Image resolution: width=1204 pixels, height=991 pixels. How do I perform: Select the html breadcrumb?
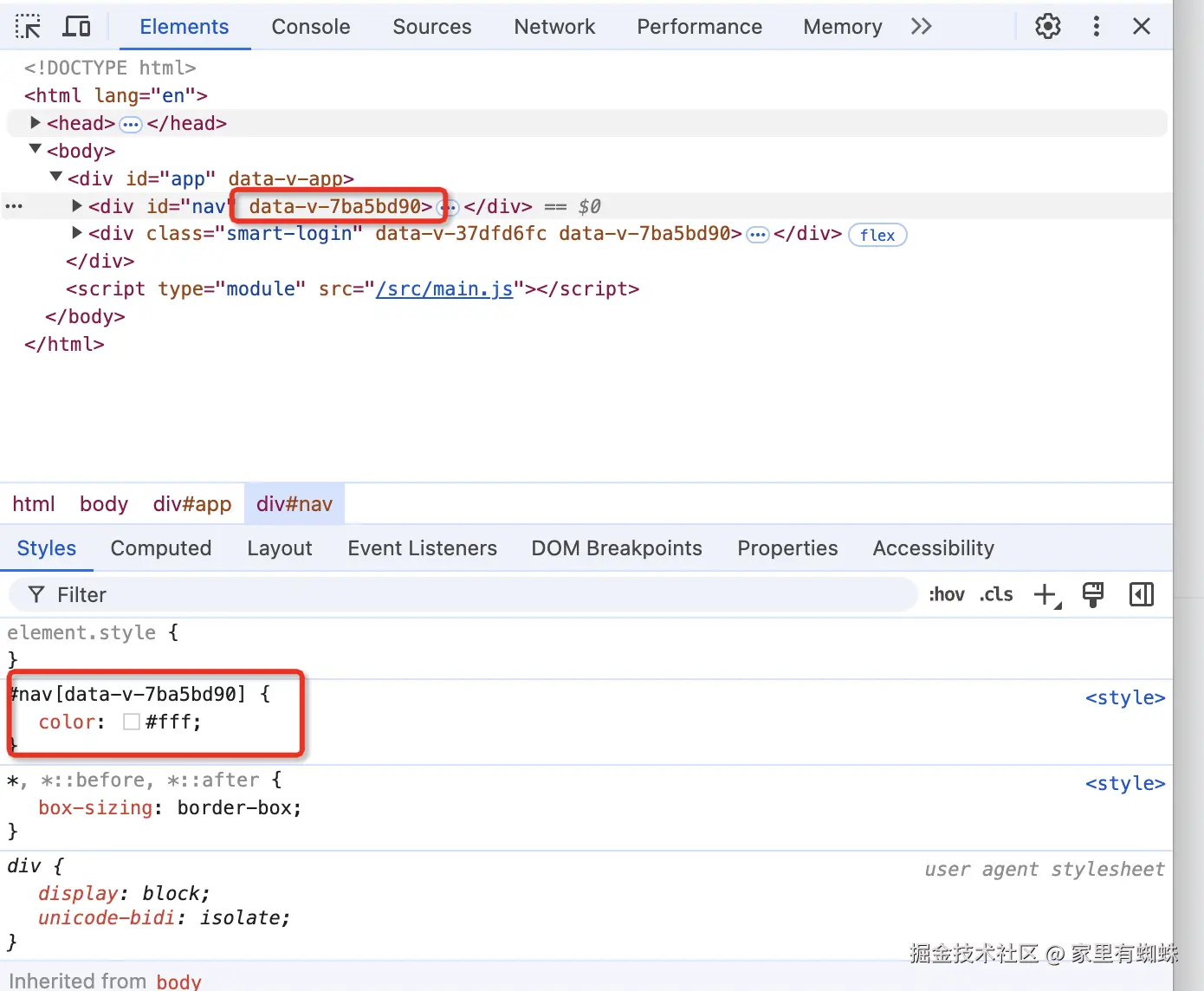coord(34,503)
